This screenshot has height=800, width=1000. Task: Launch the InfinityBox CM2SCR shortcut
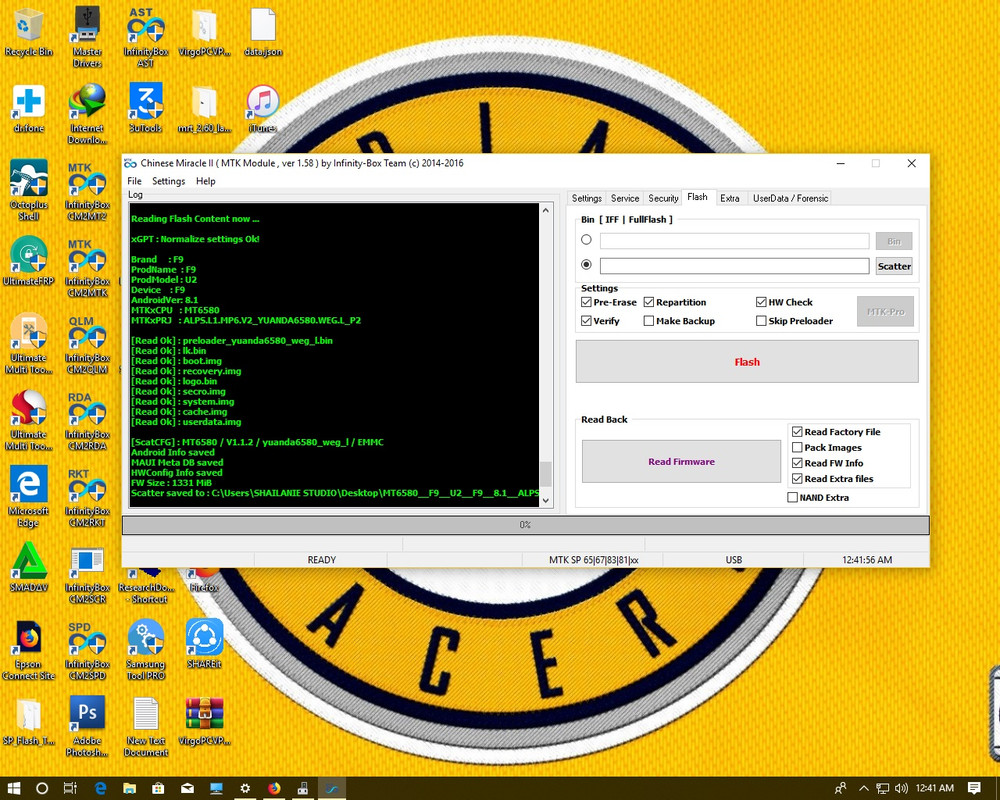click(x=87, y=573)
